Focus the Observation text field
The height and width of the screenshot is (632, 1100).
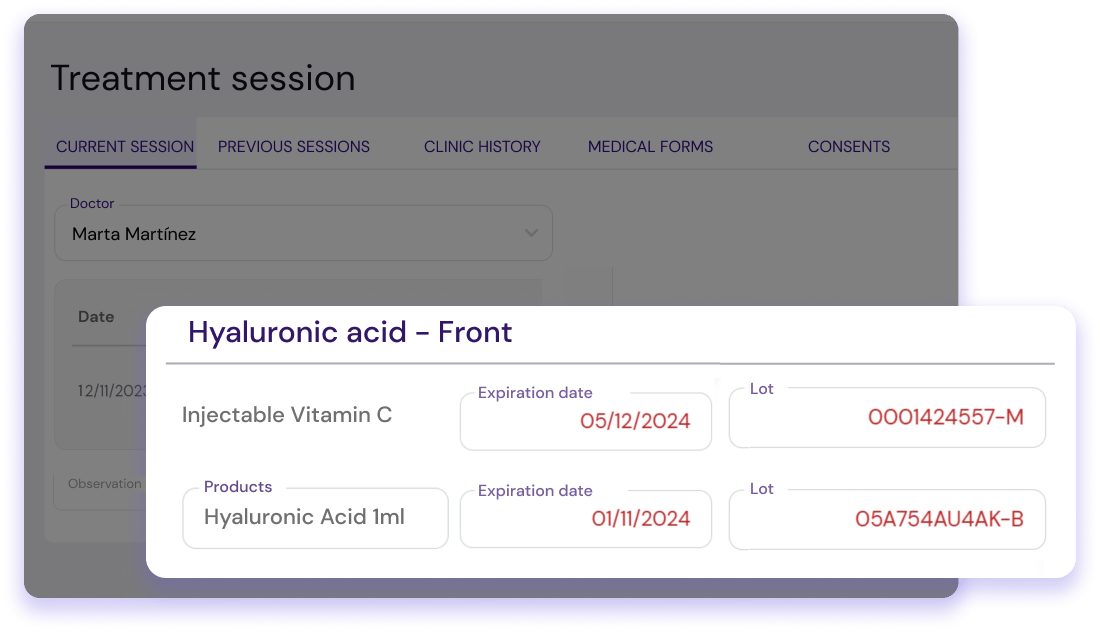(x=98, y=491)
